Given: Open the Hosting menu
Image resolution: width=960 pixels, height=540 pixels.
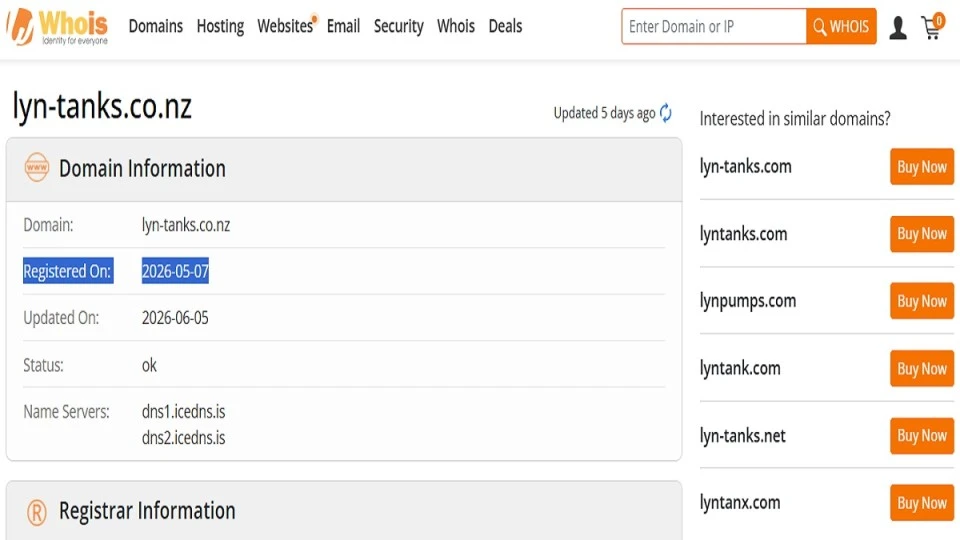Looking at the screenshot, I should tap(220, 26).
